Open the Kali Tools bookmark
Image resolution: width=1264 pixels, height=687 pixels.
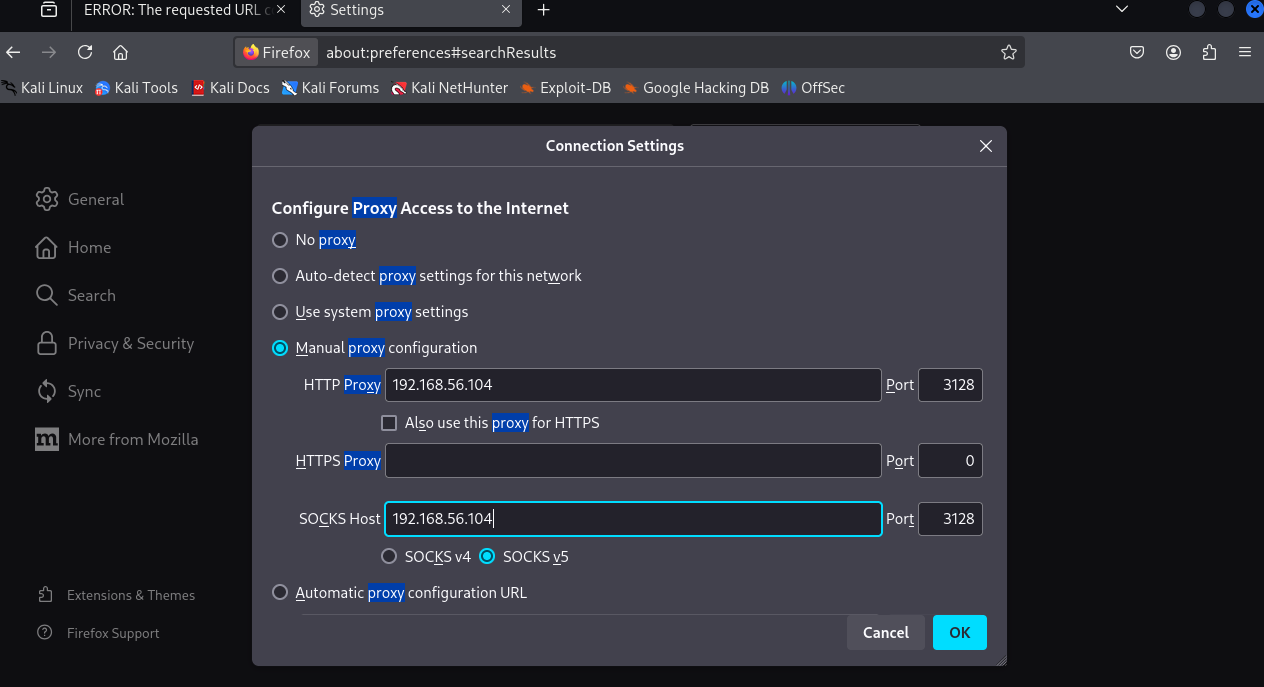[x=136, y=88]
